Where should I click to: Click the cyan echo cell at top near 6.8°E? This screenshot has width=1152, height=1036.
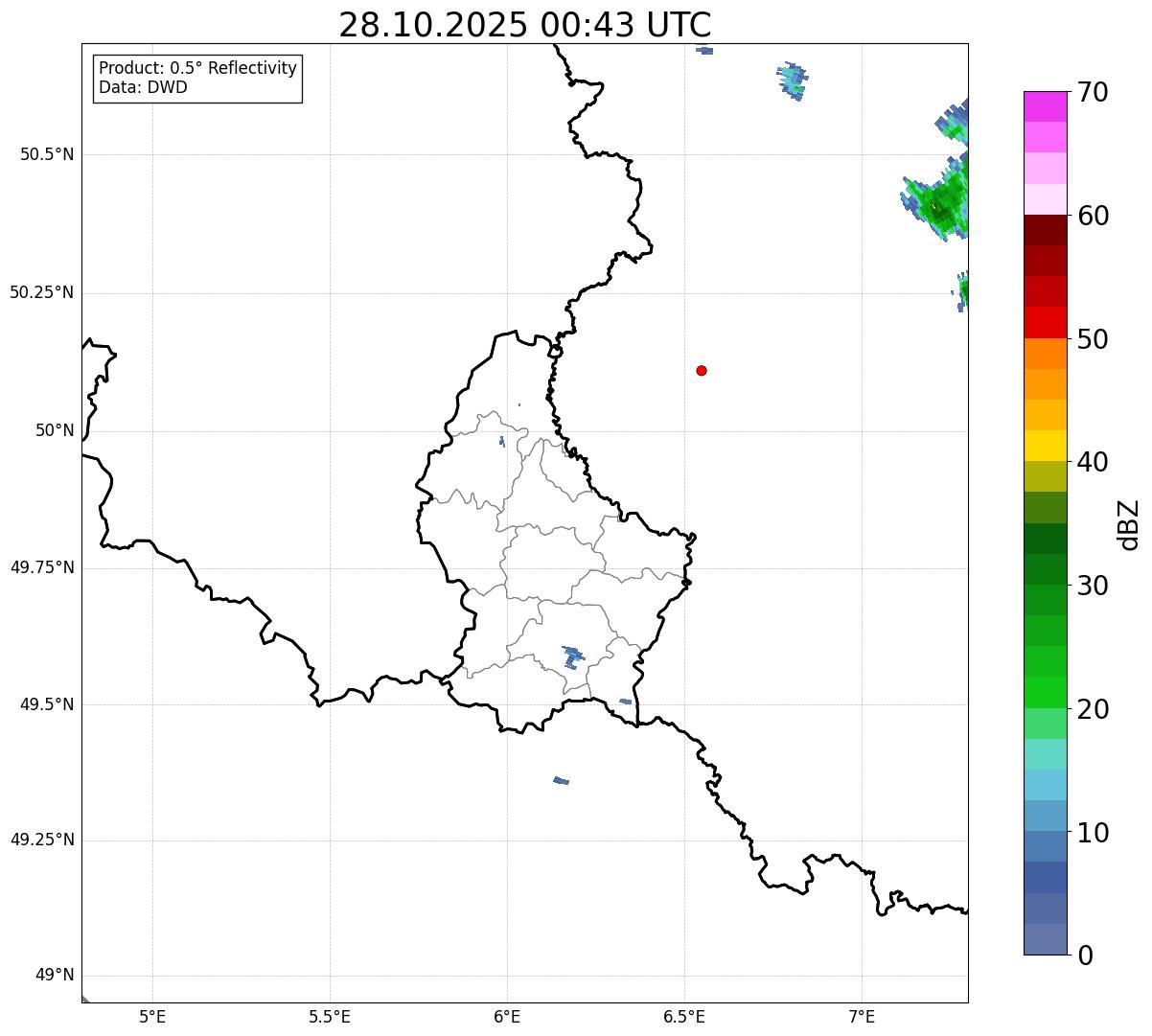(793, 81)
